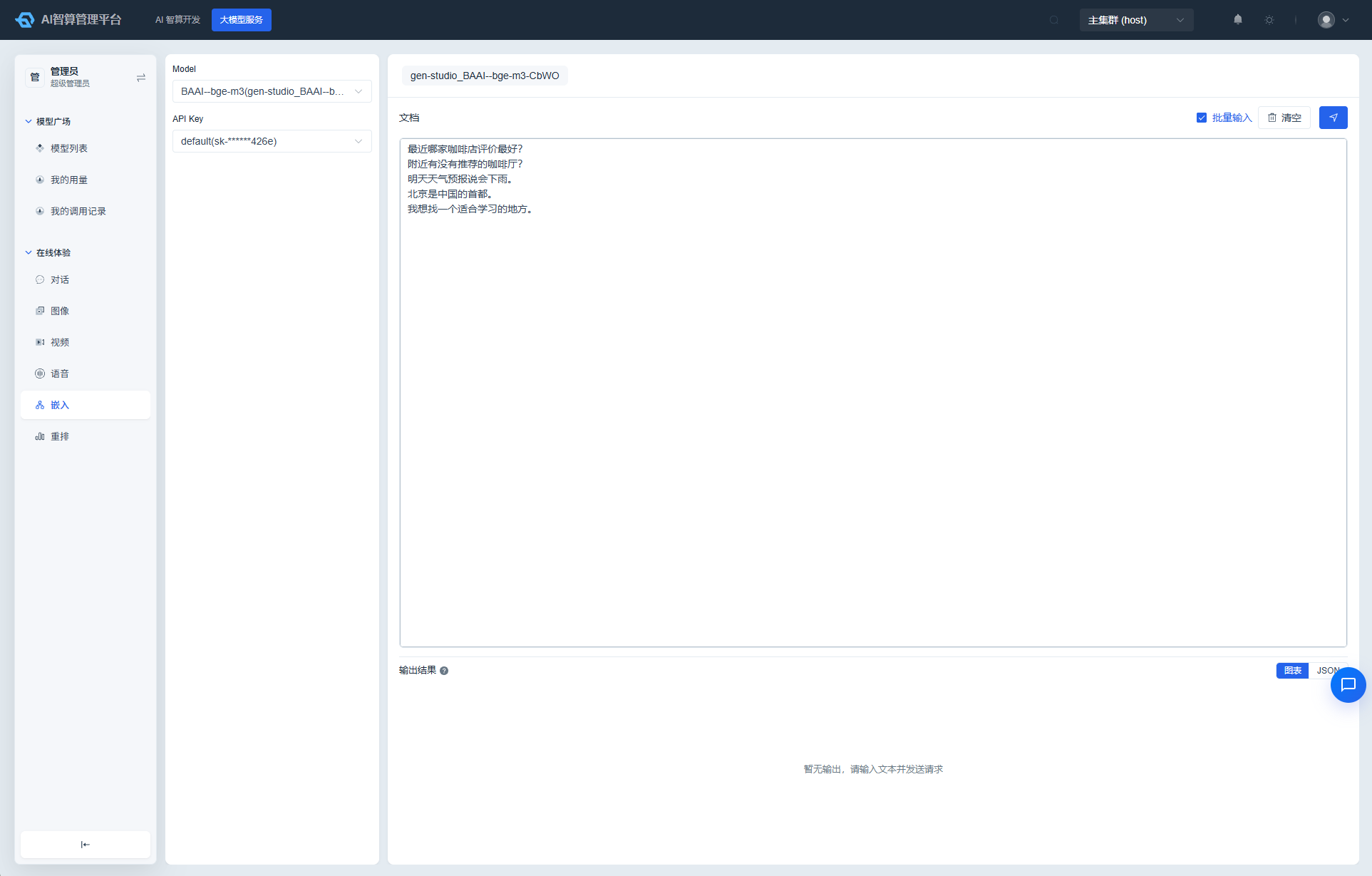1372x876 pixels.
Task: Toggle the light/dark theme sun icon
Action: pyautogui.click(x=1269, y=20)
